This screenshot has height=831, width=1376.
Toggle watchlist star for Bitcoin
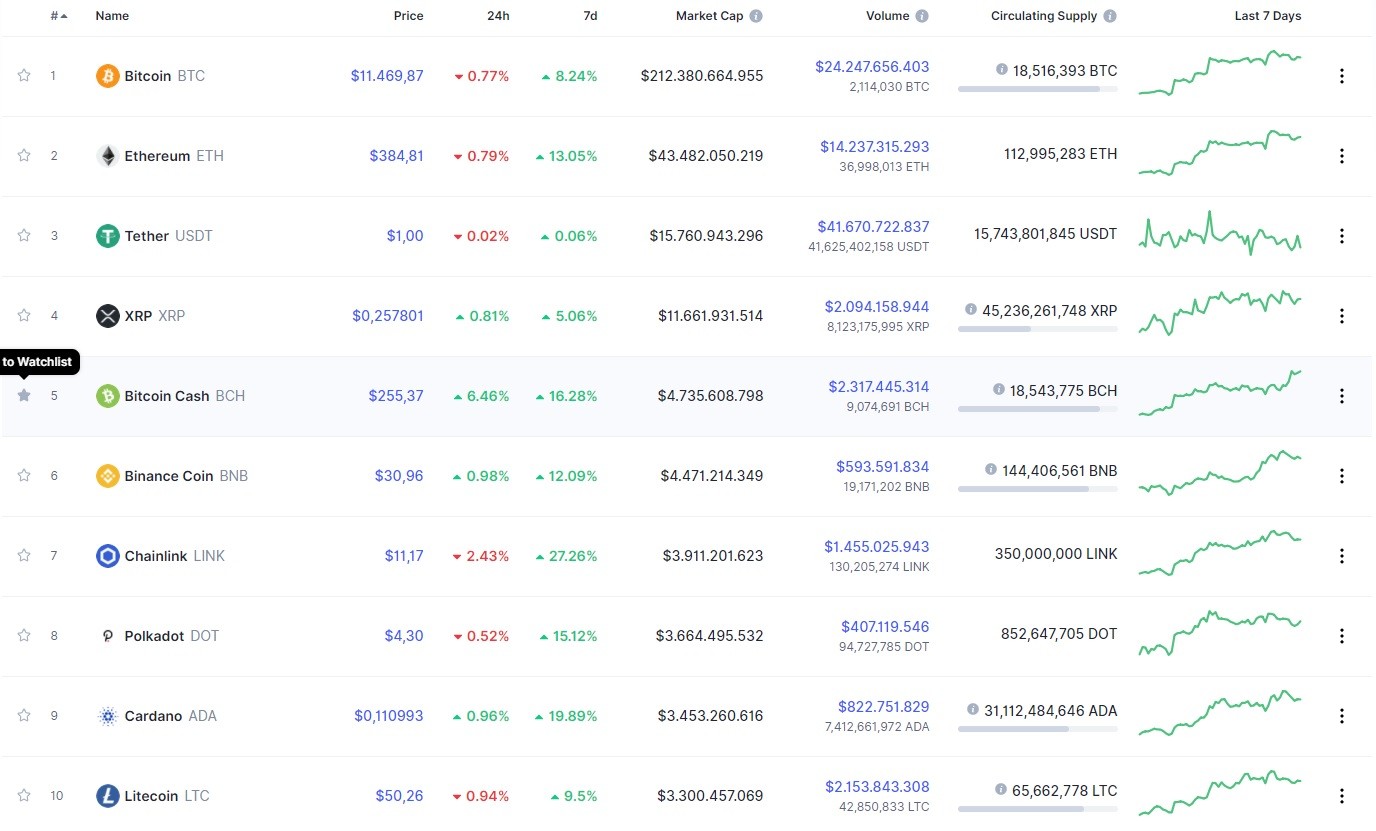pos(24,76)
